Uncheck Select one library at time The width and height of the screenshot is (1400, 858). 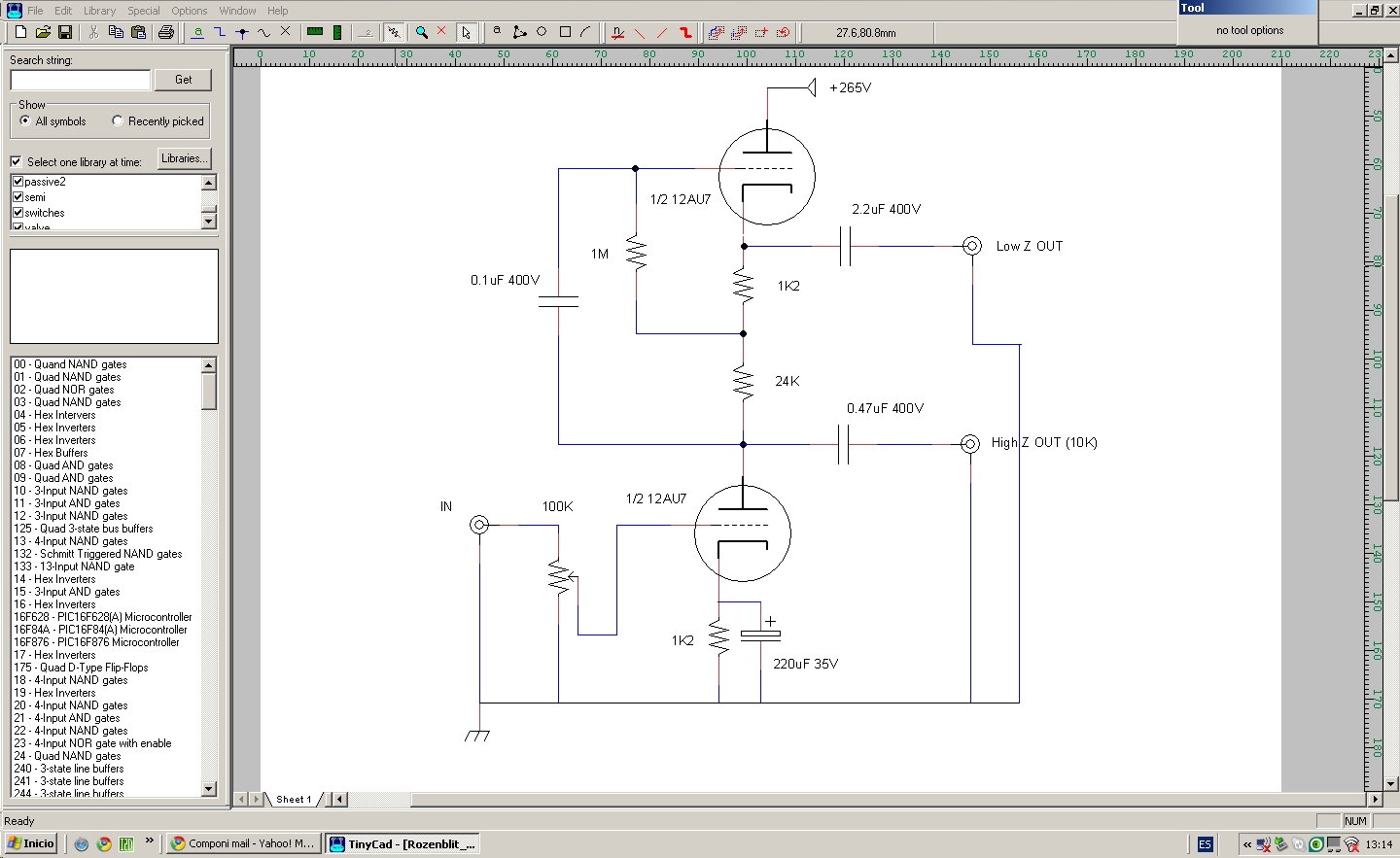[16, 161]
